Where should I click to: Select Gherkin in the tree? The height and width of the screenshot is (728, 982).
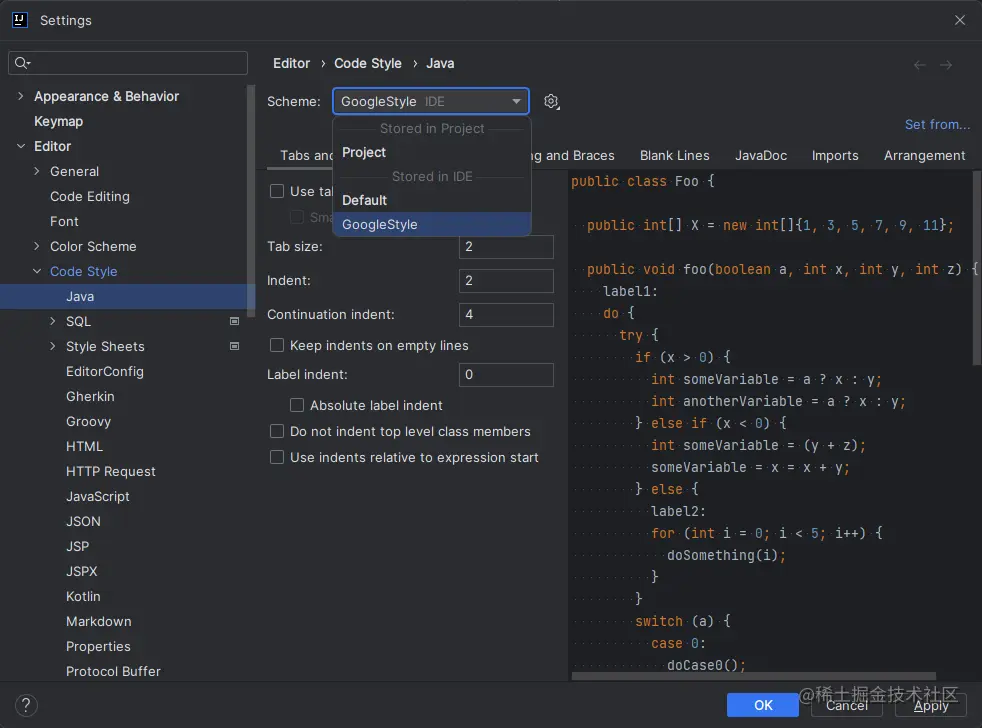coord(90,397)
